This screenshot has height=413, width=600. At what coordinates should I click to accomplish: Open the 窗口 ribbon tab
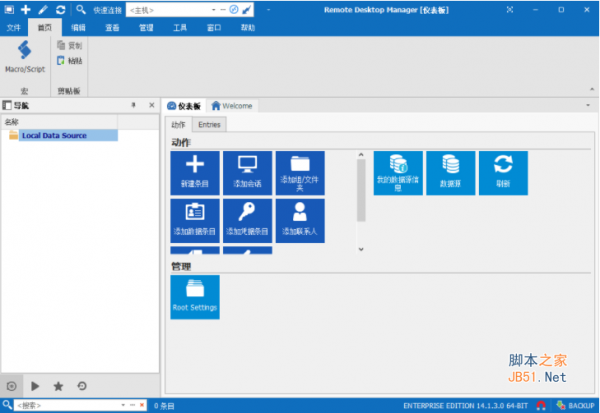(x=214, y=28)
